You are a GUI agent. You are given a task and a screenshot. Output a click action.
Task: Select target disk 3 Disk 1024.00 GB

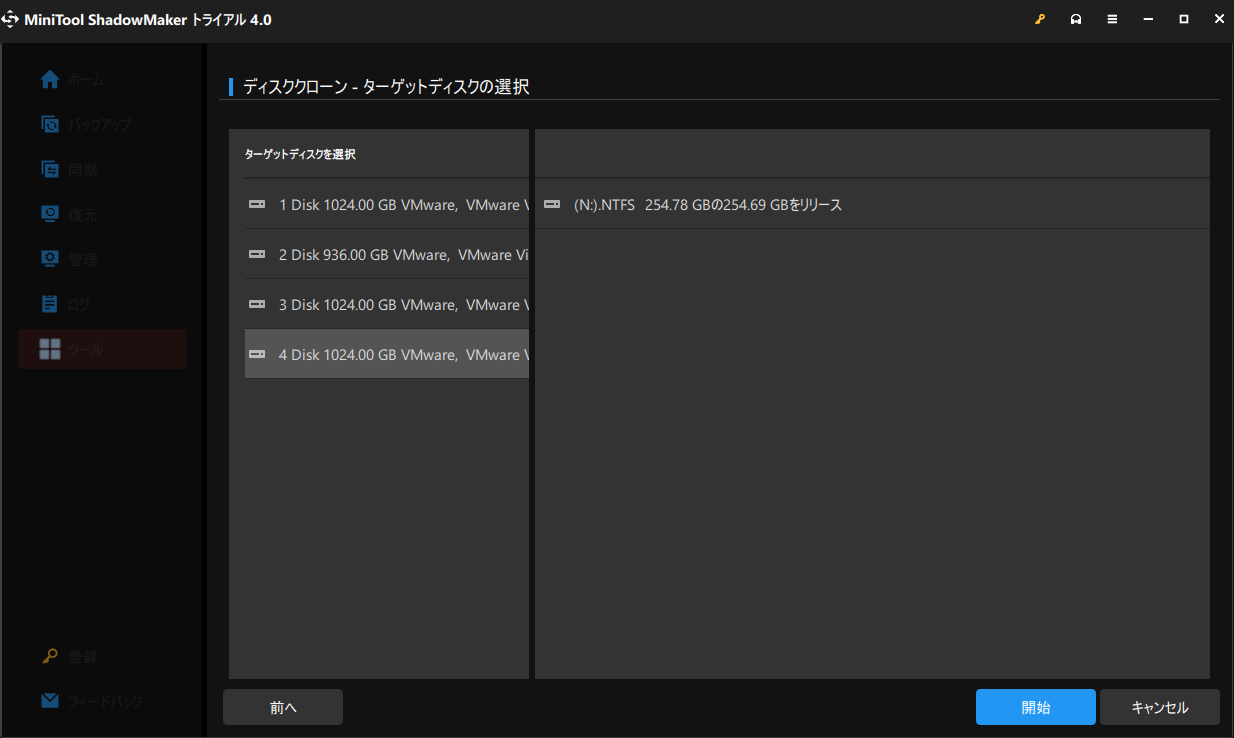point(387,304)
